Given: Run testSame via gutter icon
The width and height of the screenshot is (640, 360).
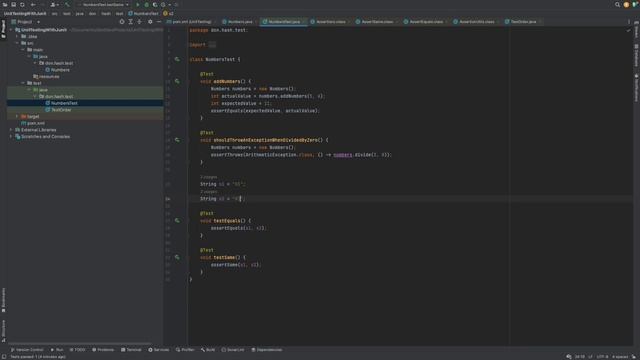Looking at the screenshot, I should (x=177, y=257).
